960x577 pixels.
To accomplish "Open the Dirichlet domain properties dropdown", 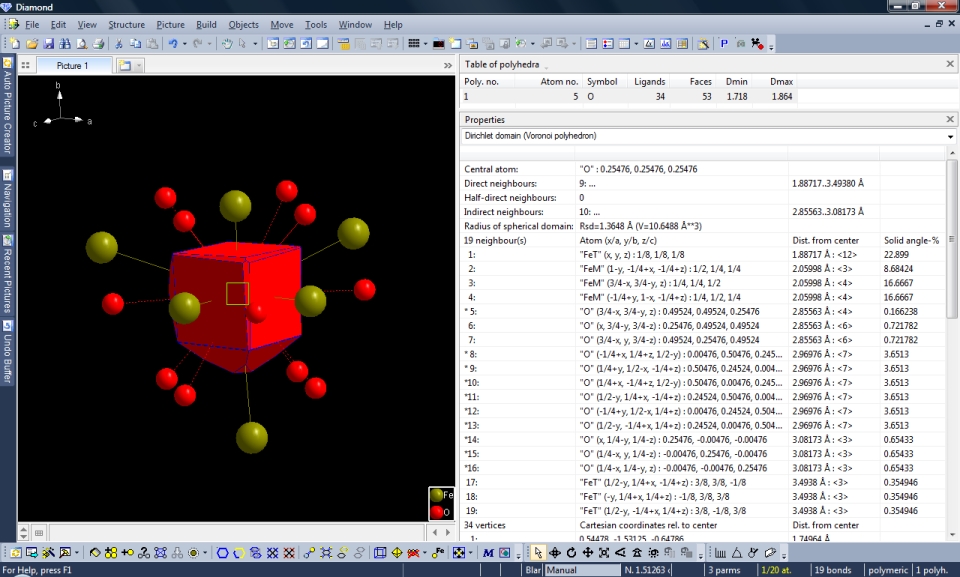I will [x=950, y=135].
